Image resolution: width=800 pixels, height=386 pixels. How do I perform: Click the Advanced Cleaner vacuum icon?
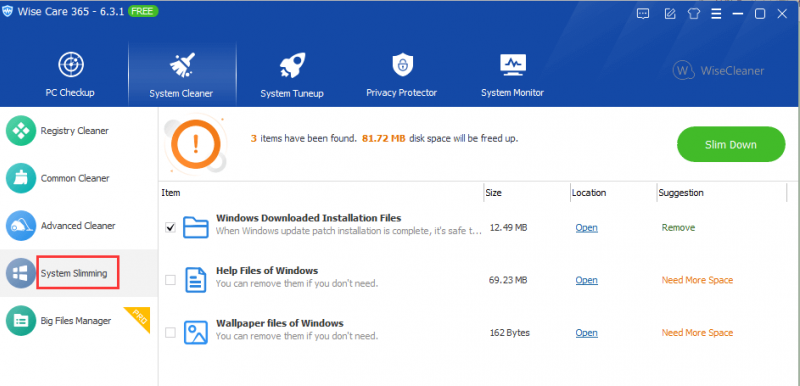pyautogui.click(x=21, y=225)
